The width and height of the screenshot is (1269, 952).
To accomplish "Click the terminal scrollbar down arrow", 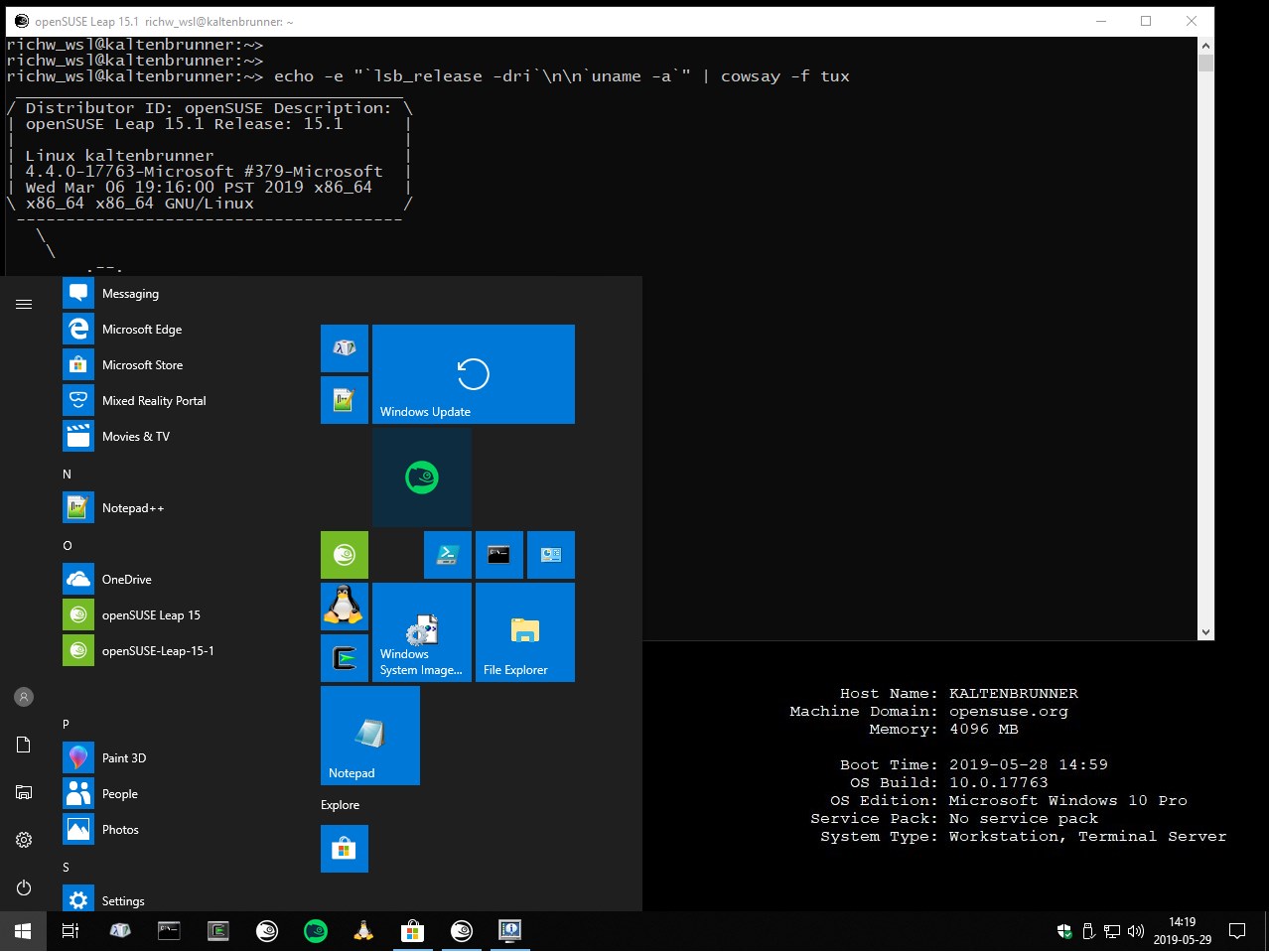I will (x=1205, y=631).
